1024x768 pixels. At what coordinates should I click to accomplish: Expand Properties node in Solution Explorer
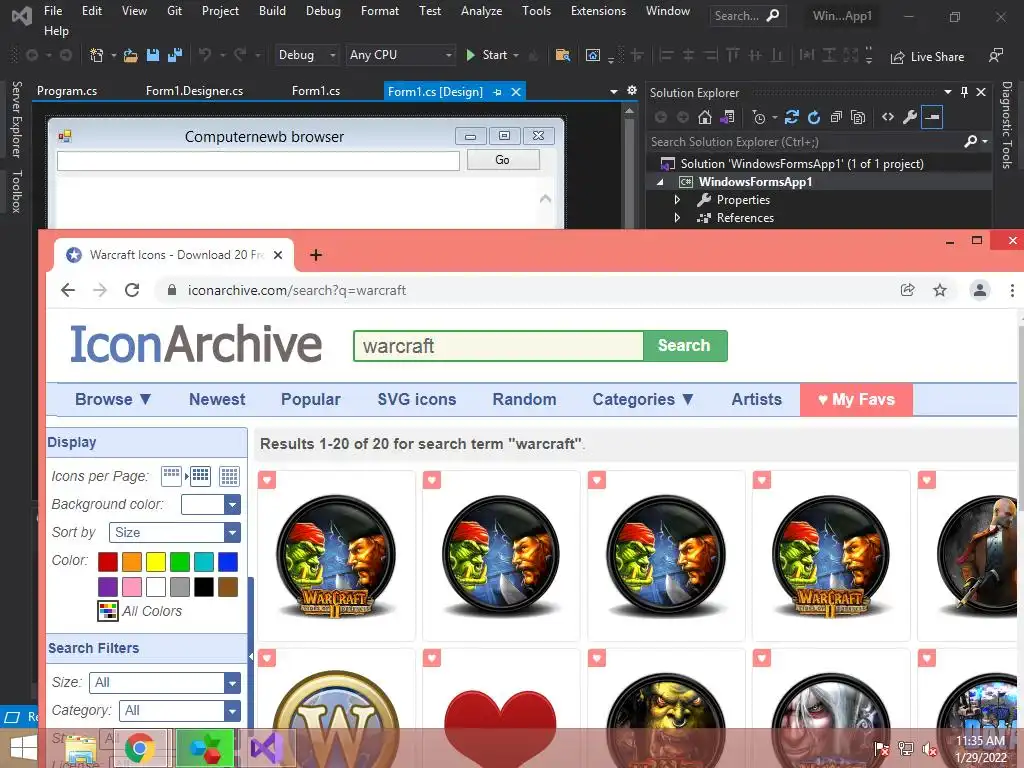click(677, 200)
